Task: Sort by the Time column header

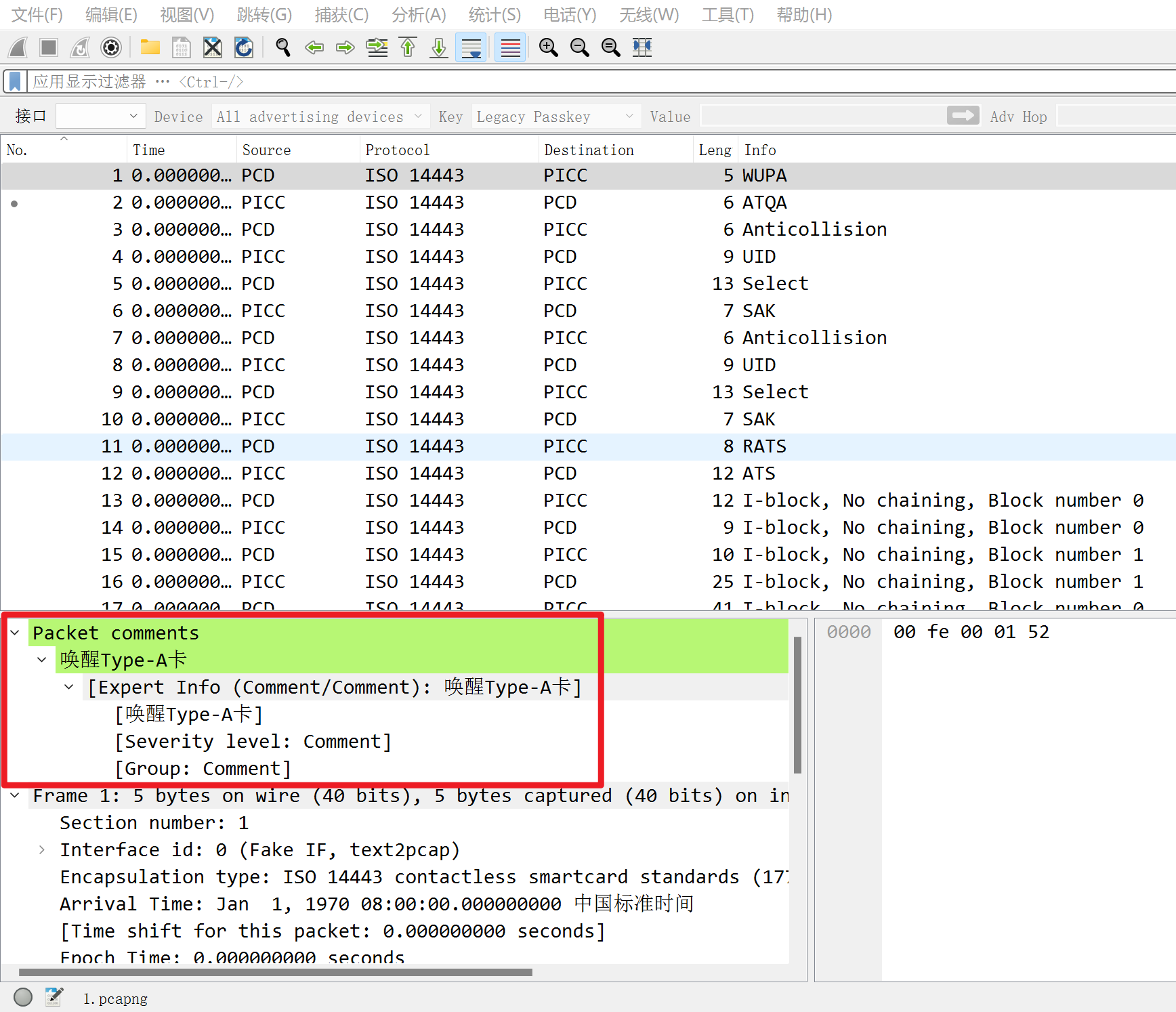Action: [182, 150]
